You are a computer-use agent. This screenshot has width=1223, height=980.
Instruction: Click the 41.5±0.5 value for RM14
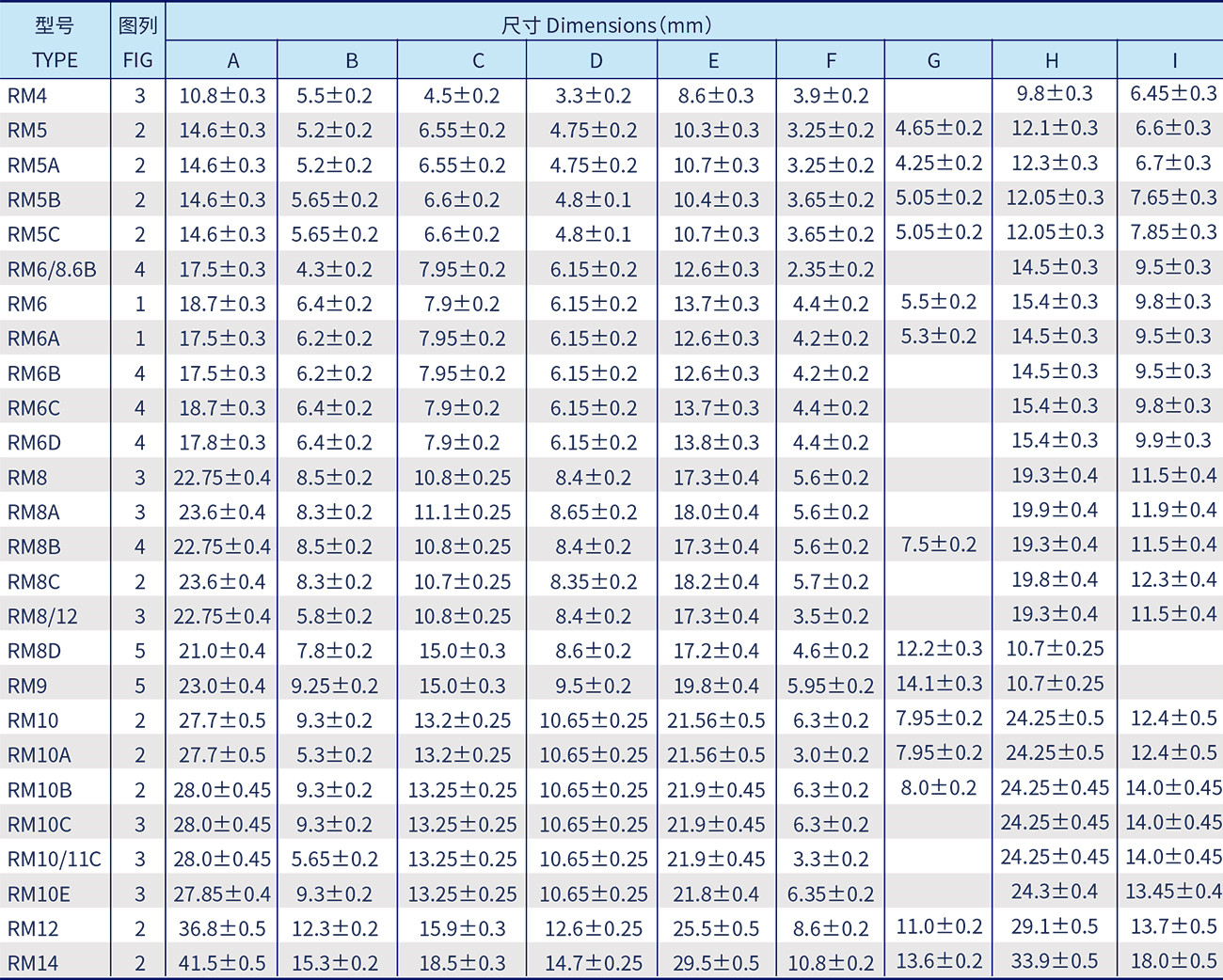coord(222,963)
